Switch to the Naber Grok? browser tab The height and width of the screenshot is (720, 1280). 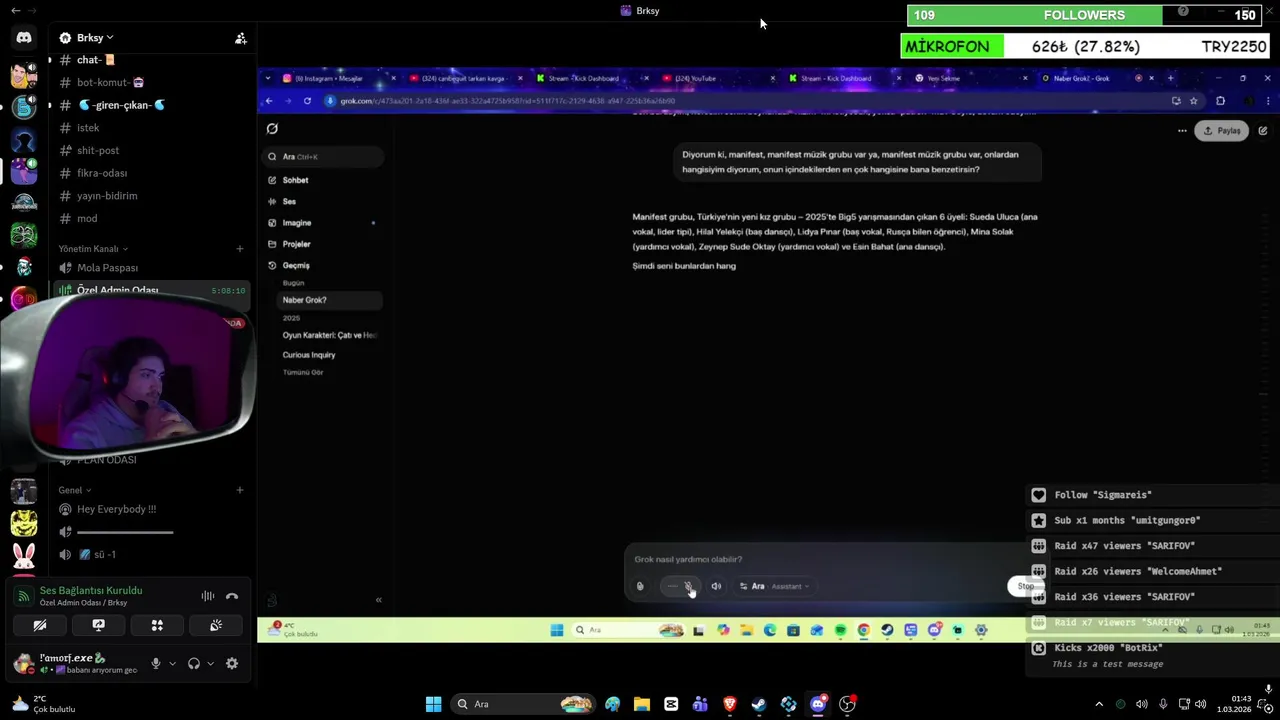tap(1095, 78)
